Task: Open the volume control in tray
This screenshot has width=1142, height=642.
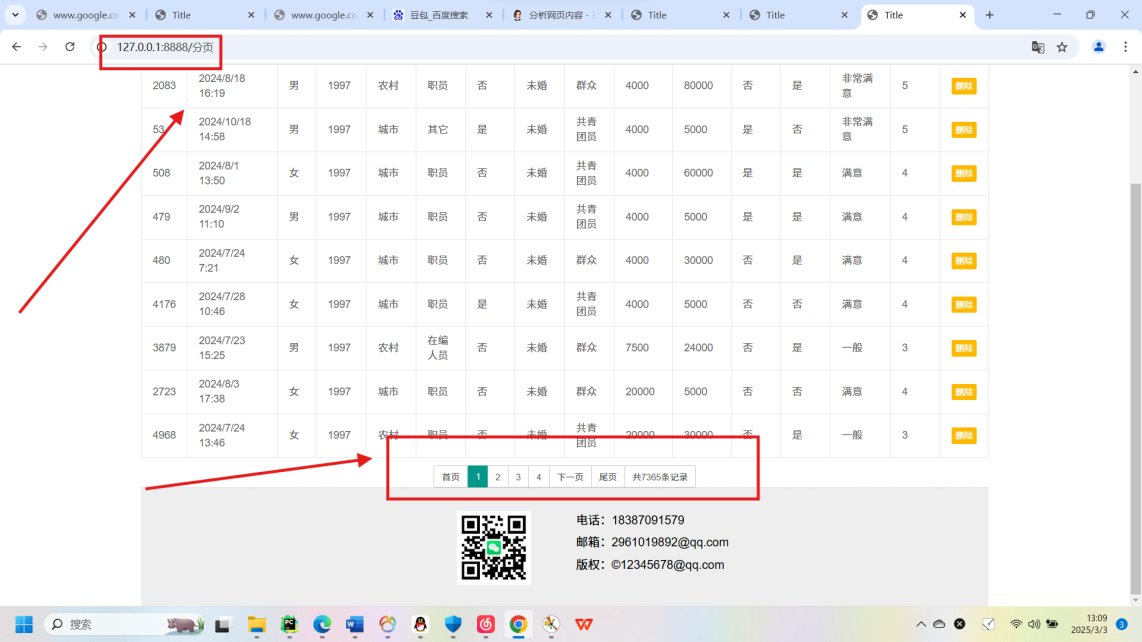Action: click(x=1034, y=625)
